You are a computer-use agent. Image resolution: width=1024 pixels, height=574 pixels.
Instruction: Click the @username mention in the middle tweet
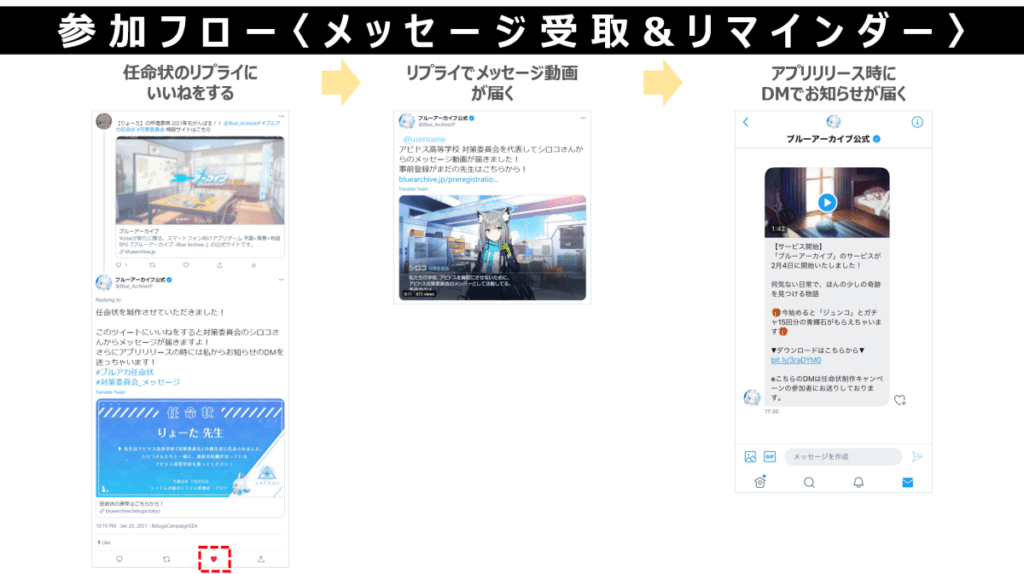424,139
